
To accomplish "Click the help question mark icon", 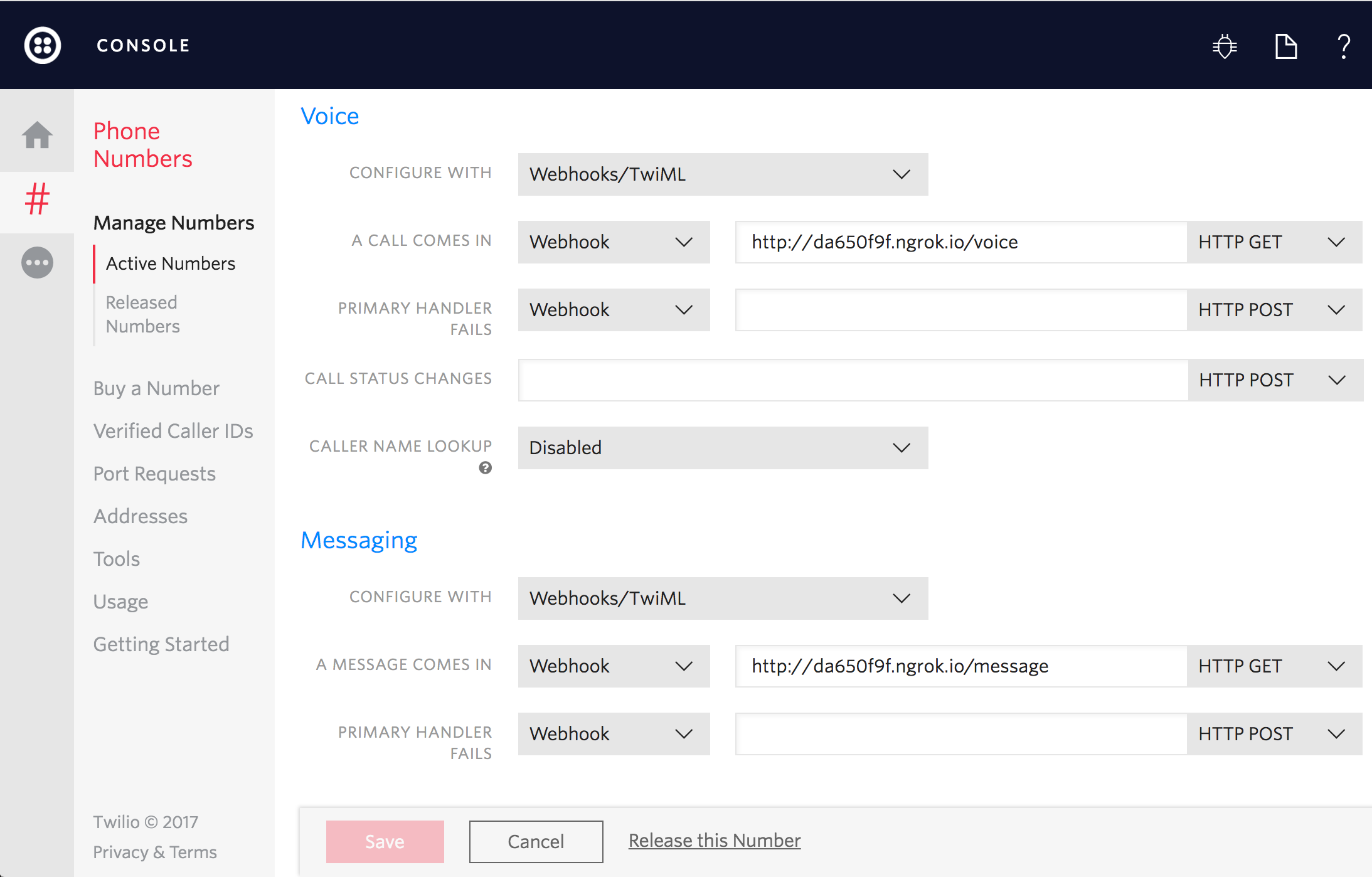I will [1343, 46].
